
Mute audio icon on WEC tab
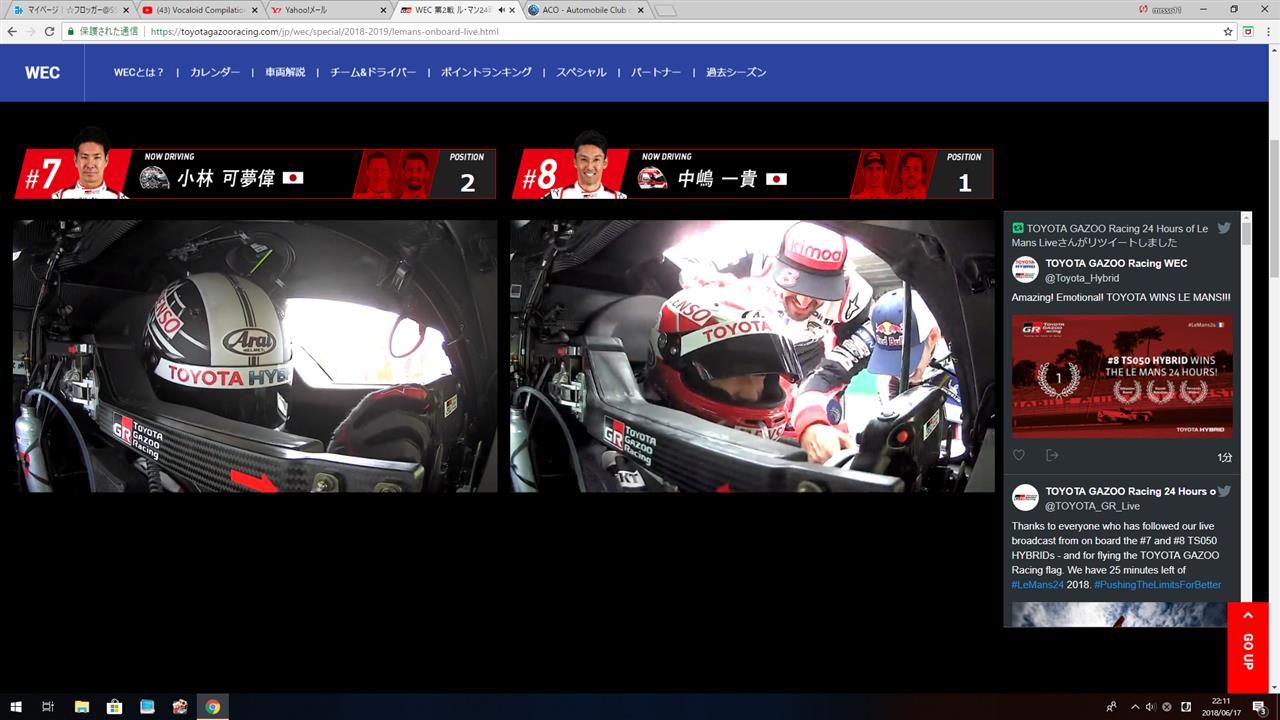(x=500, y=10)
